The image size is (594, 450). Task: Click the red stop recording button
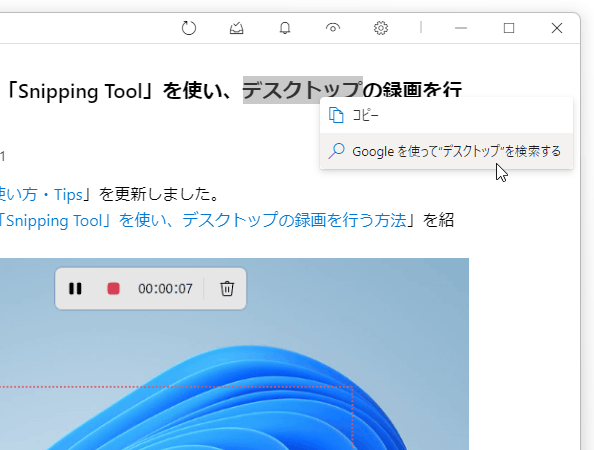113,289
